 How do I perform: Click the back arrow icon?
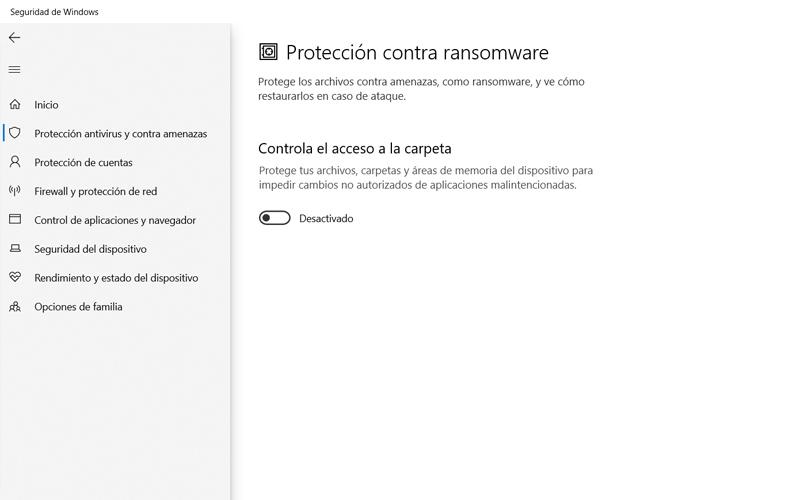[x=14, y=38]
